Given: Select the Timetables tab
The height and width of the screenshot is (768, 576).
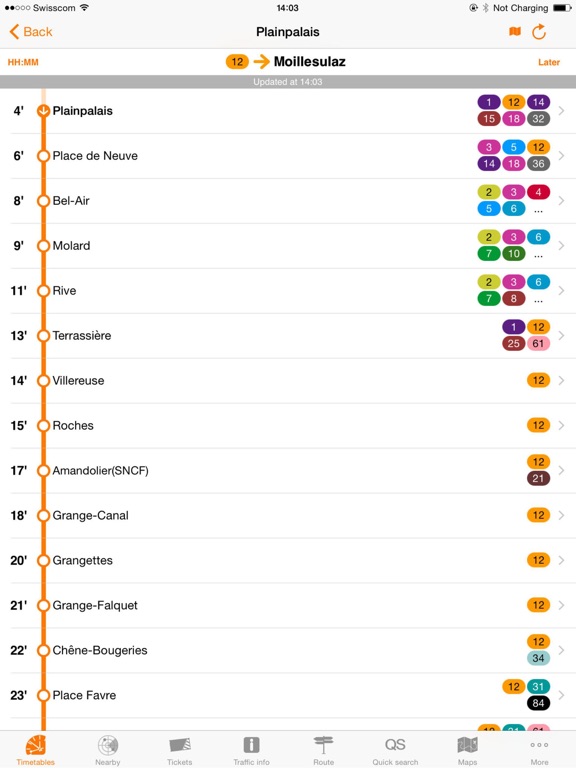Looking at the screenshot, I should click(36, 750).
